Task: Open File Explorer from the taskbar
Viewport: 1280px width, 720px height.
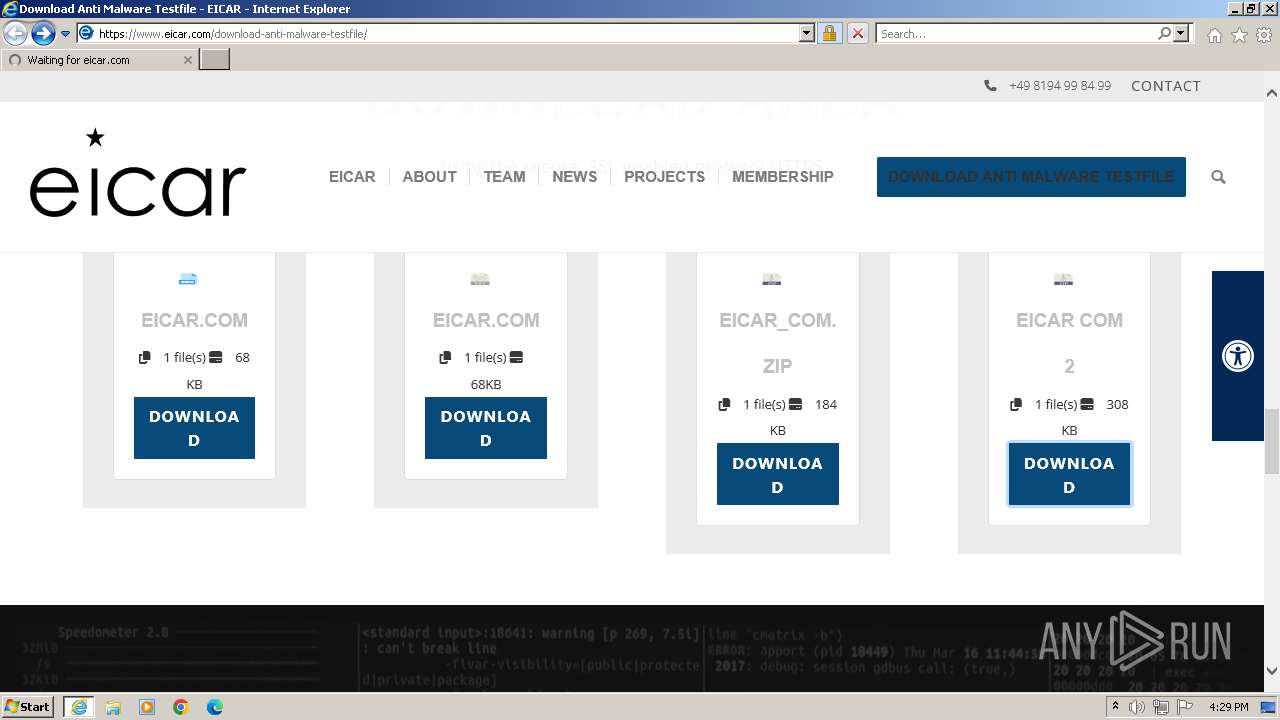Action: (113, 707)
